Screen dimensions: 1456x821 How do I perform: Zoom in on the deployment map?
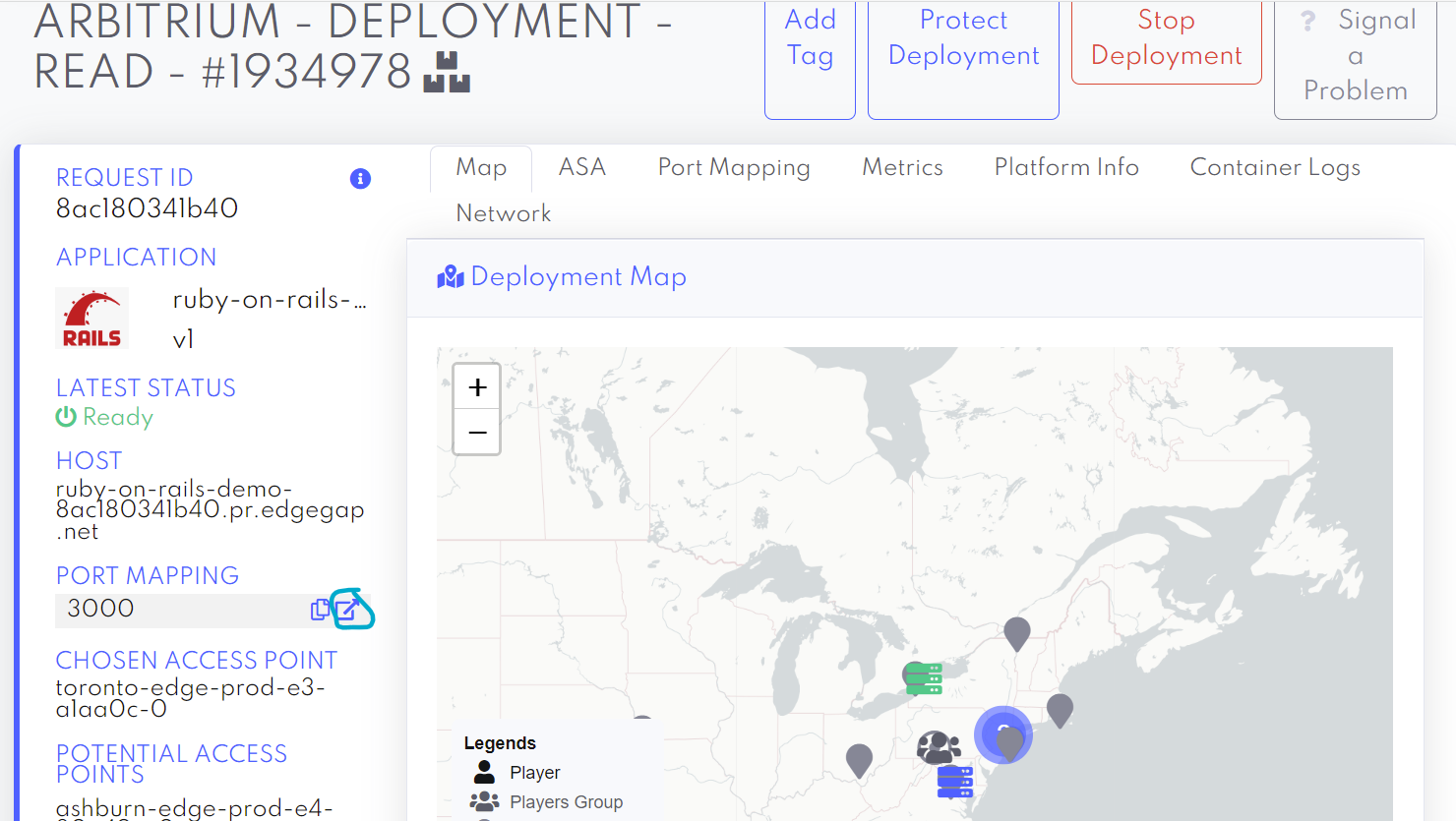(x=477, y=387)
